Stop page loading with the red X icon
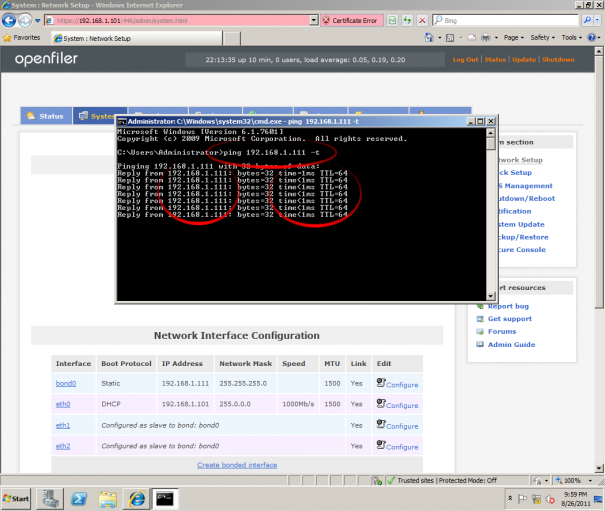The height and width of the screenshot is (511, 605). click(x=422, y=20)
